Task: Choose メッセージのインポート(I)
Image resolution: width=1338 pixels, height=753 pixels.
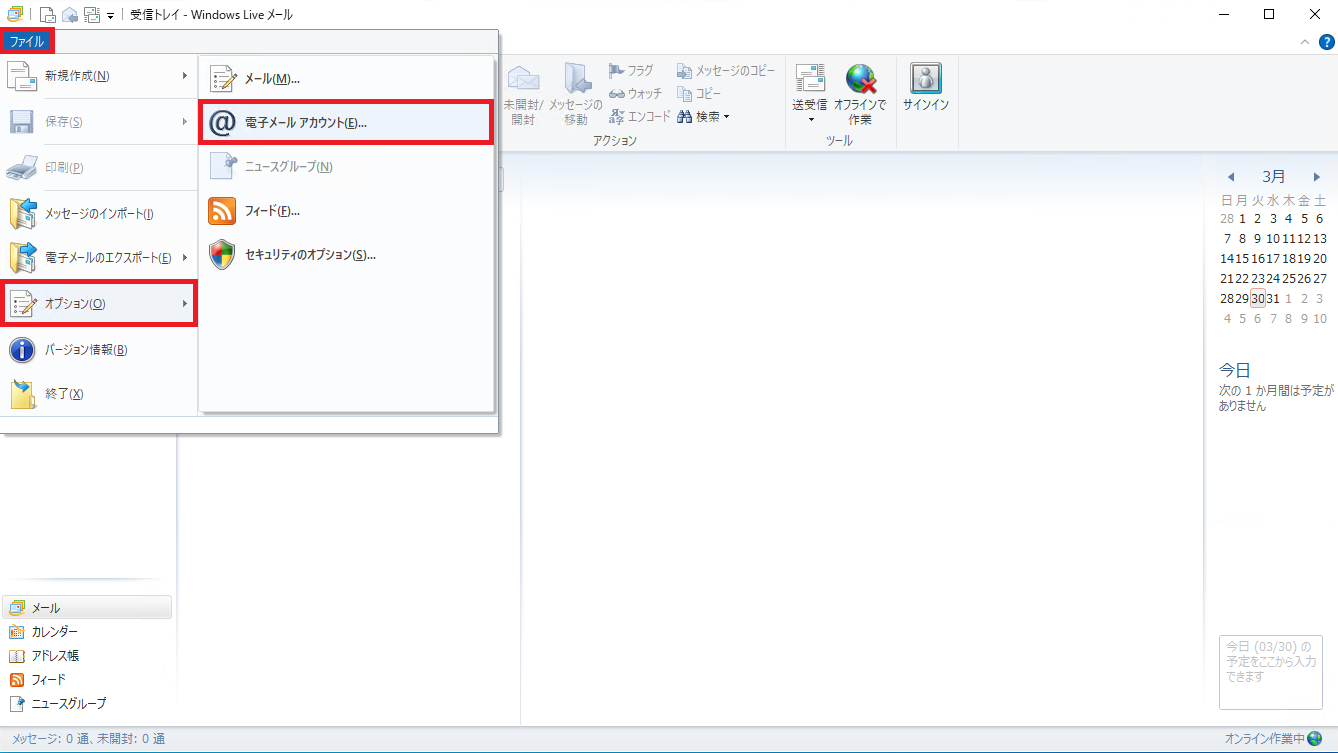Action: [x=98, y=214]
